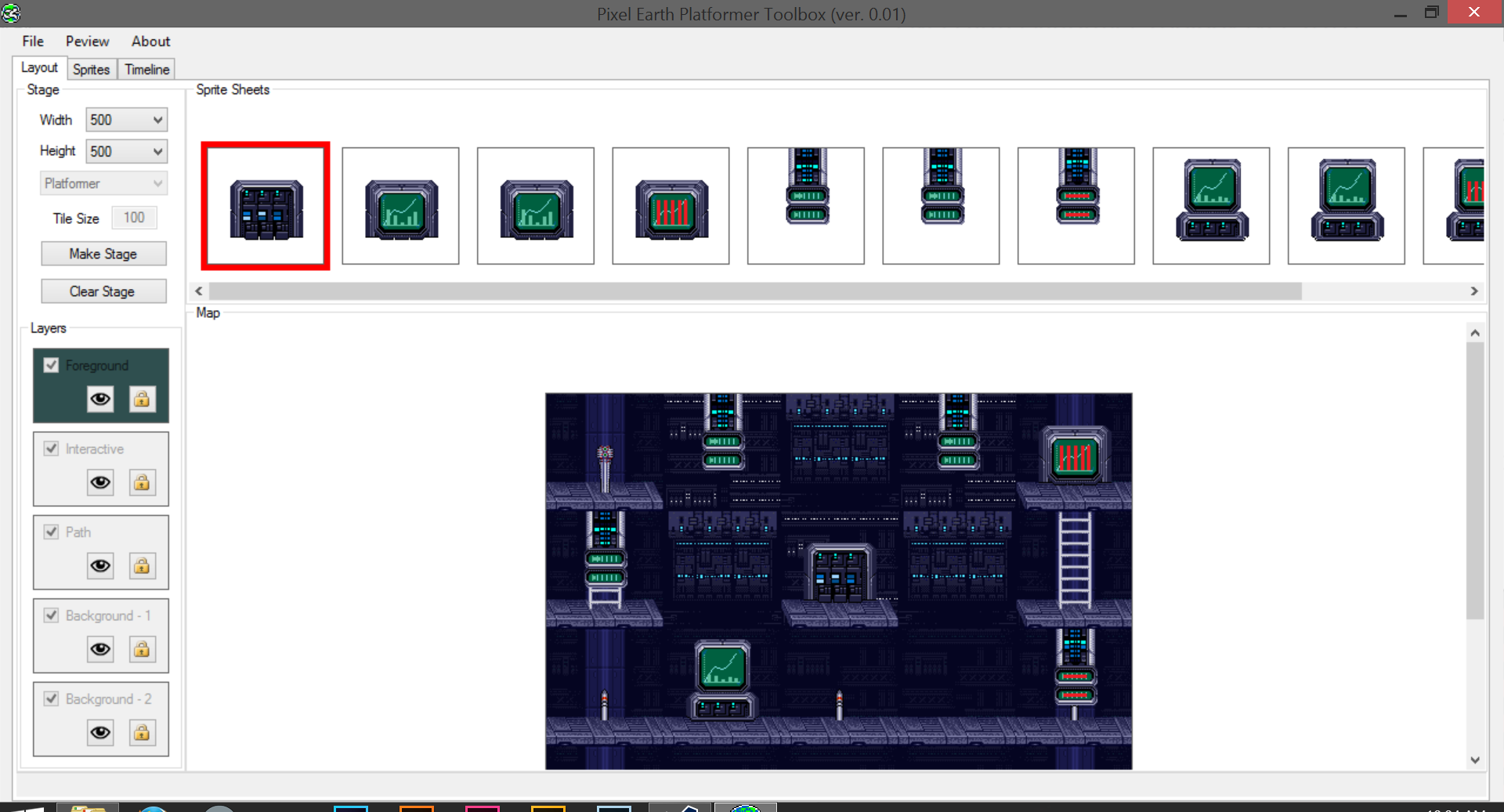Viewport: 1504px width, 812px height.
Task: Click the sprite sheets scroll right arrow
Action: (1474, 291)
